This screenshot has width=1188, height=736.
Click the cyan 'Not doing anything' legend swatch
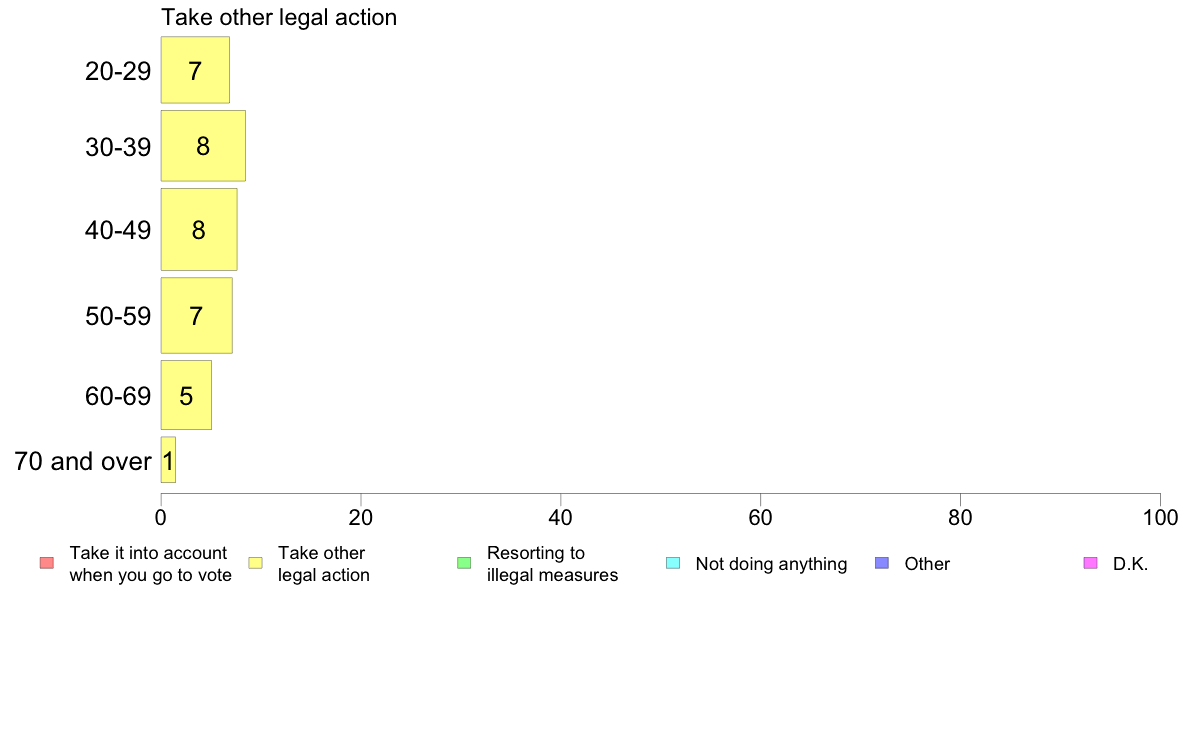tap(673, 563)
